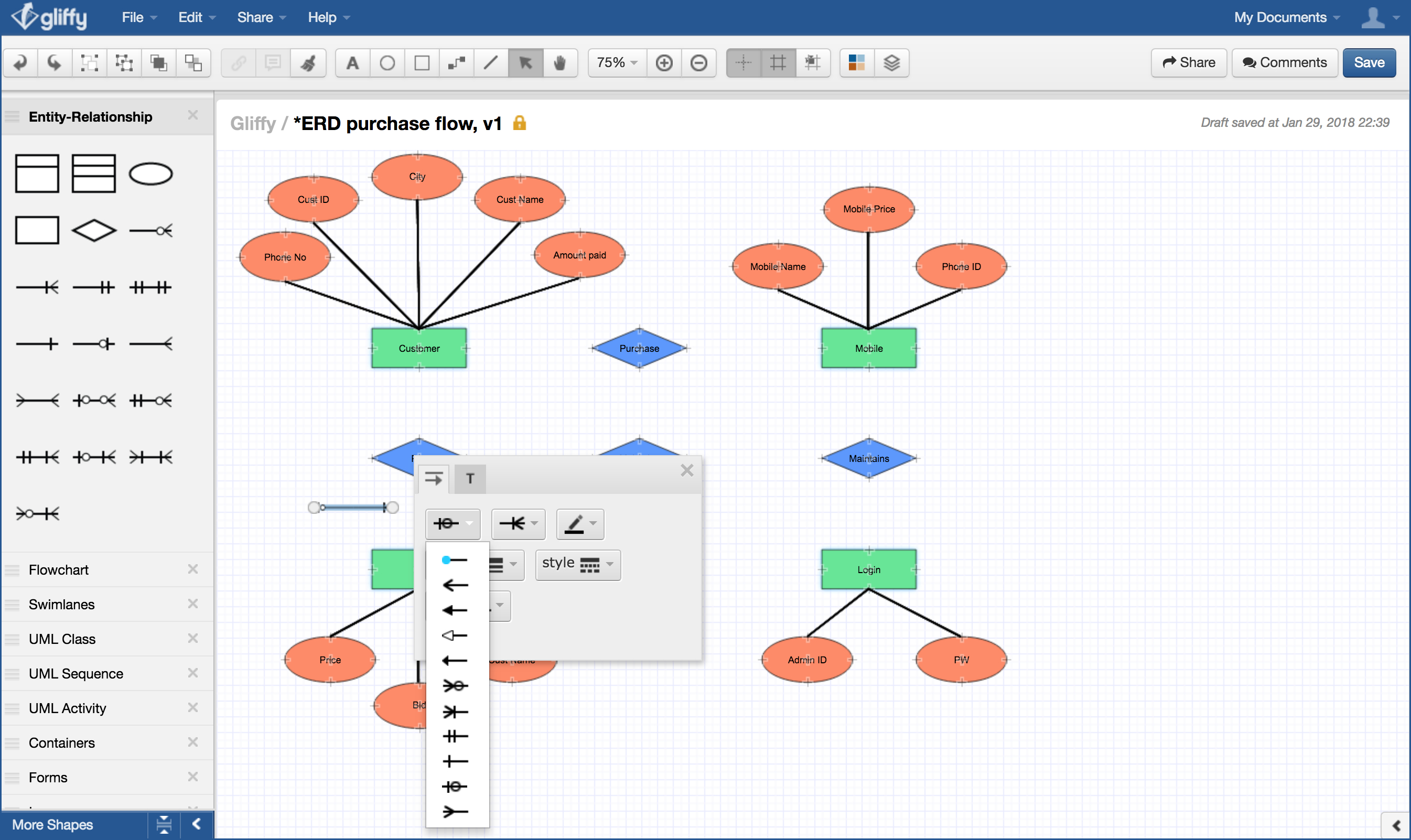The image size is (1411, 840).
Task: Open the arrow end style dropdown
Action: [516, 524]
